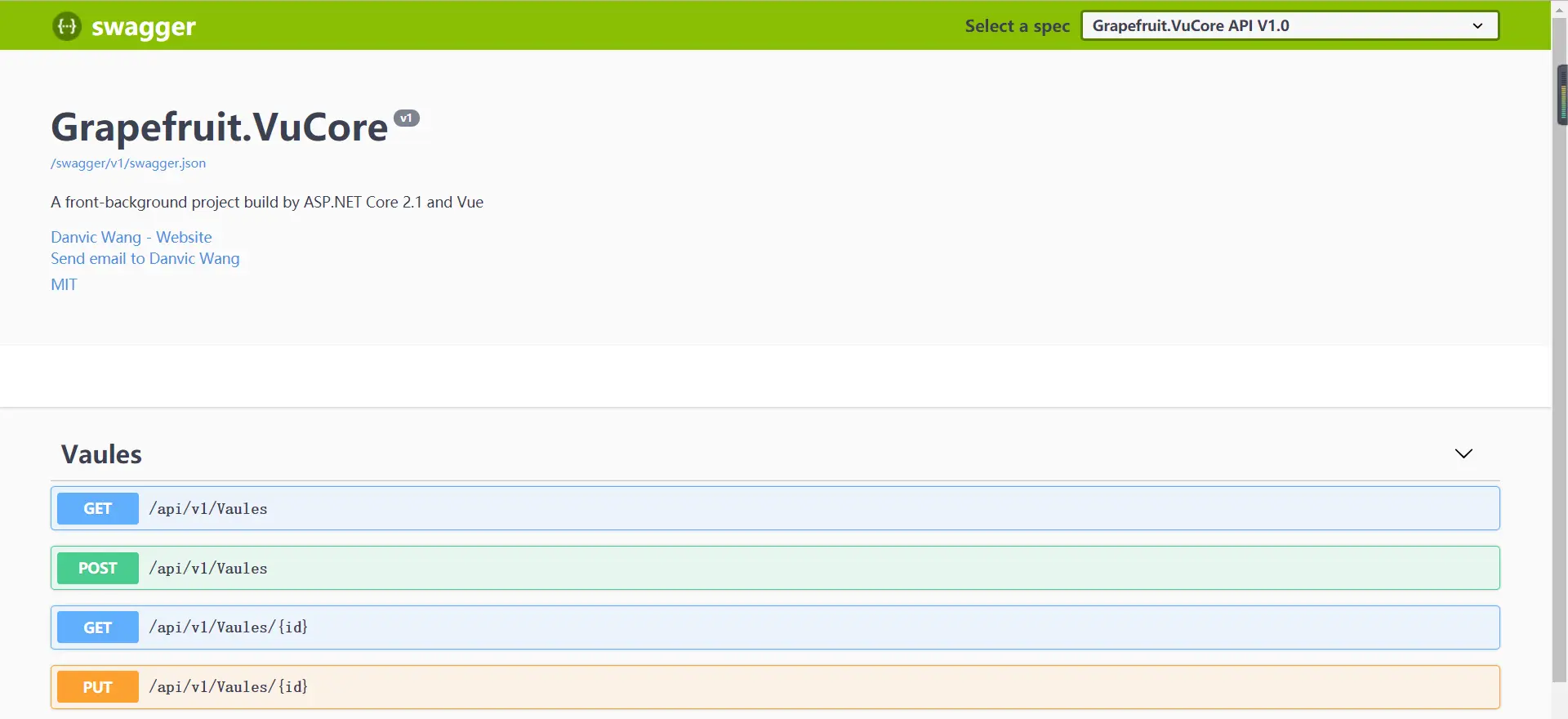Expand PUT /api/v1/Vaules/{id} operation
Viewport: 1568px width, 719px height.
(x=775, y=687)
